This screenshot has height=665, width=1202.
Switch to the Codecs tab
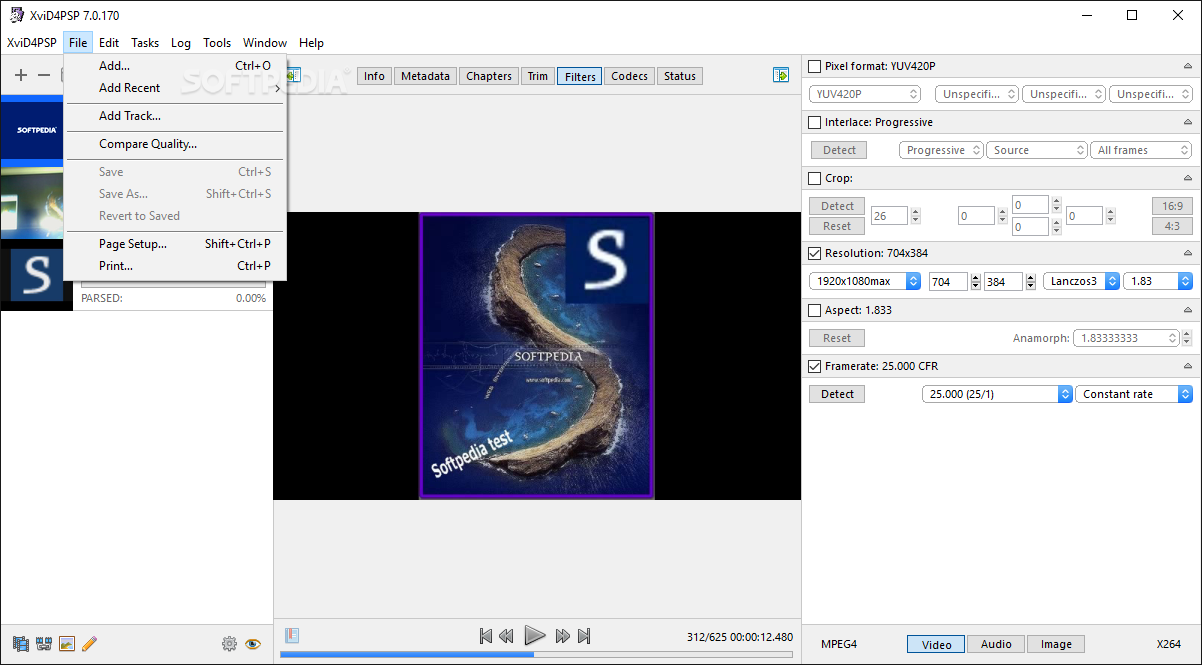point(630,76)
